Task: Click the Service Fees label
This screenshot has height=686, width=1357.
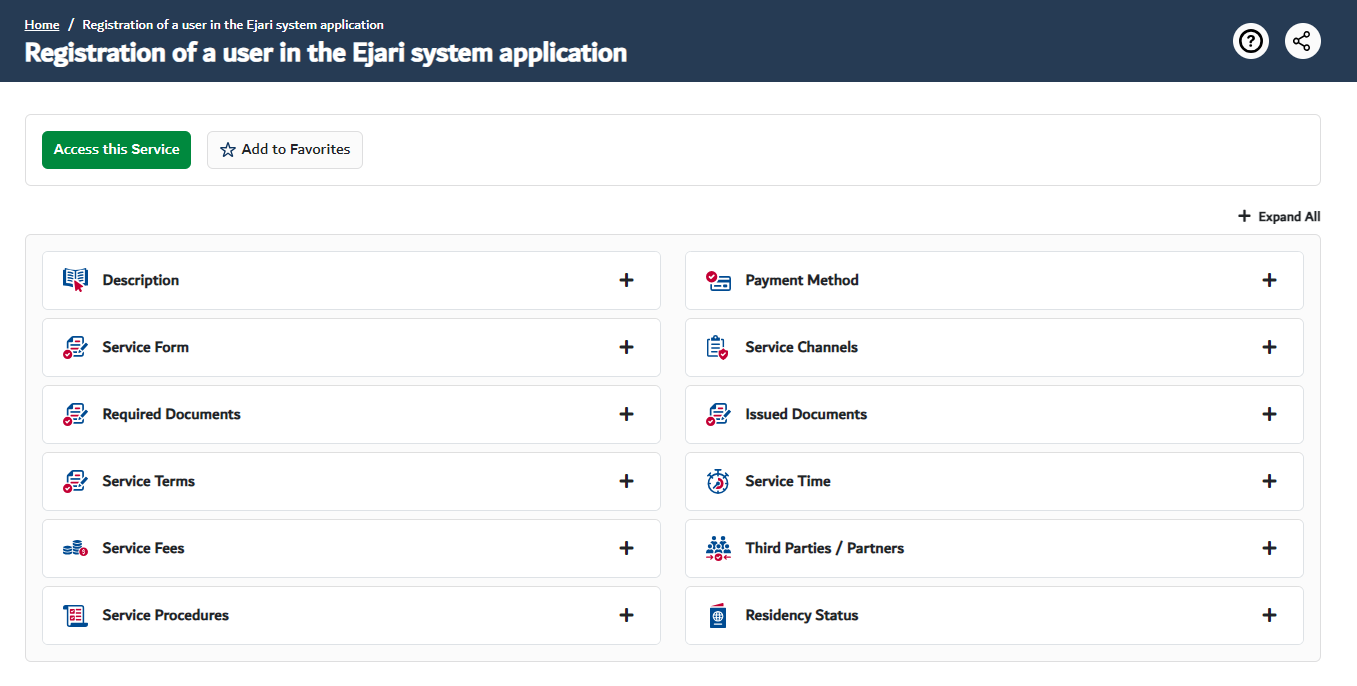Action: pos(144,548)
